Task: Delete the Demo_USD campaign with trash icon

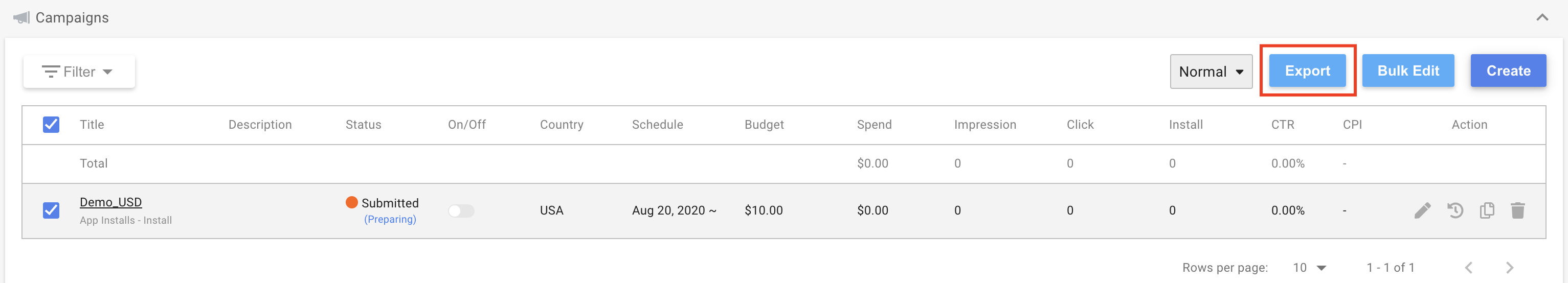Action: tap(1517, 210)
